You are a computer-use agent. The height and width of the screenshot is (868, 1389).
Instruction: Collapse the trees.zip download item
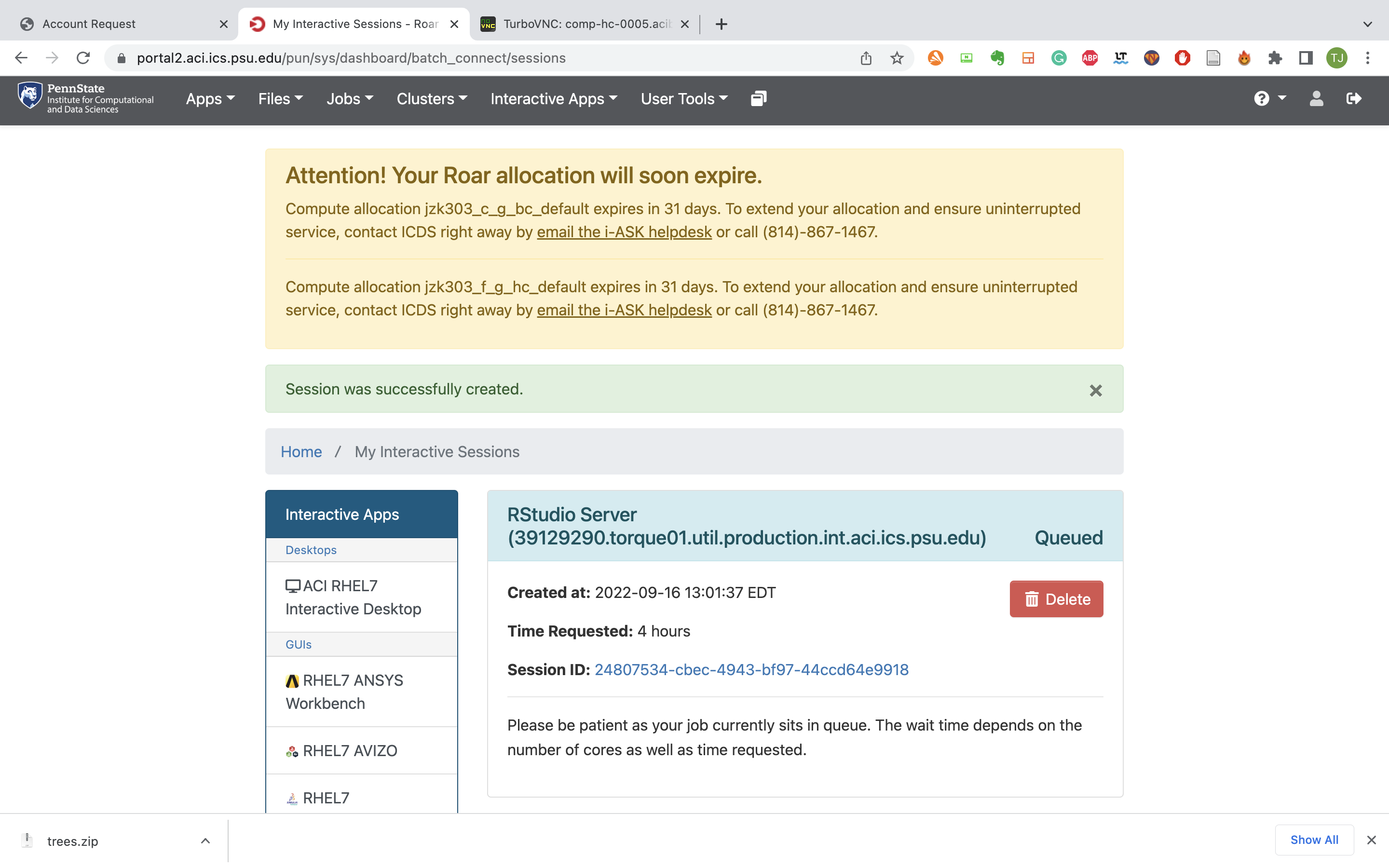point(205,840)
